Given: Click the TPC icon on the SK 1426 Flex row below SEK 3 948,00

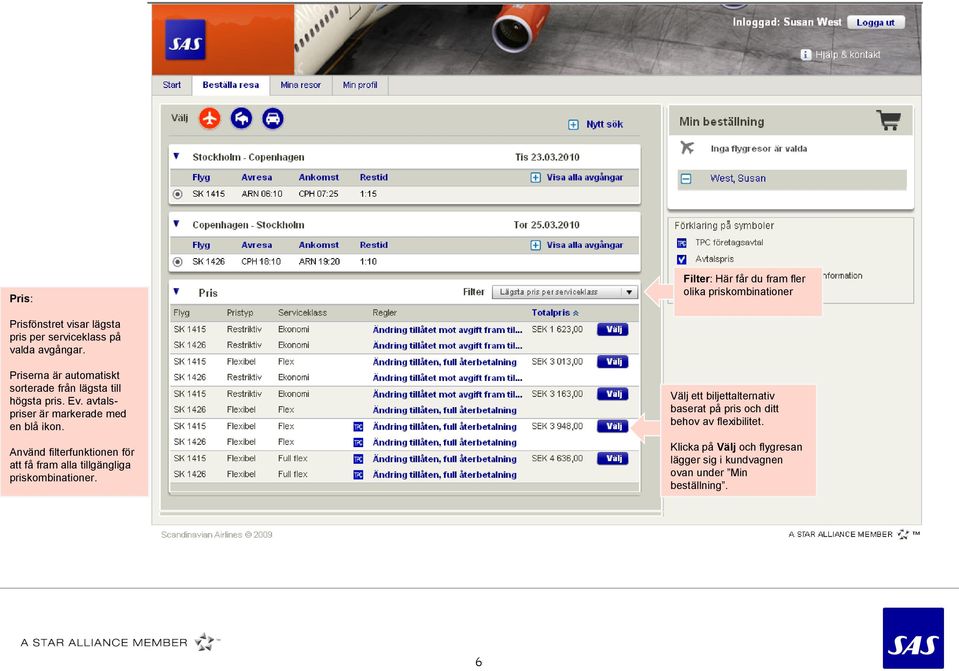Looking at the screenshot, I should [358, 442].
